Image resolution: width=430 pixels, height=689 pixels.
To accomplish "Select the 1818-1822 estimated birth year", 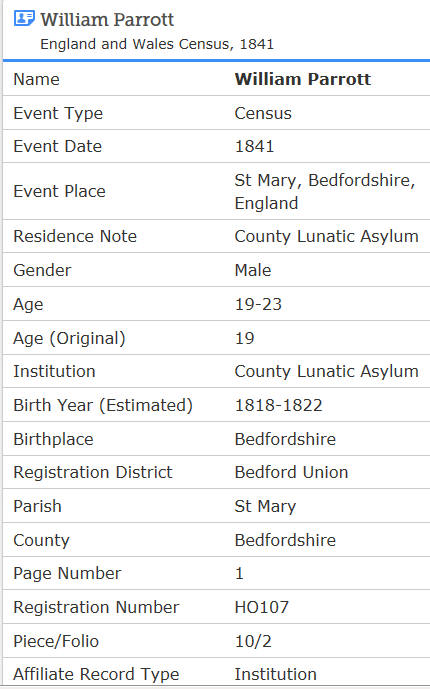I will click(x=278, y=405).
